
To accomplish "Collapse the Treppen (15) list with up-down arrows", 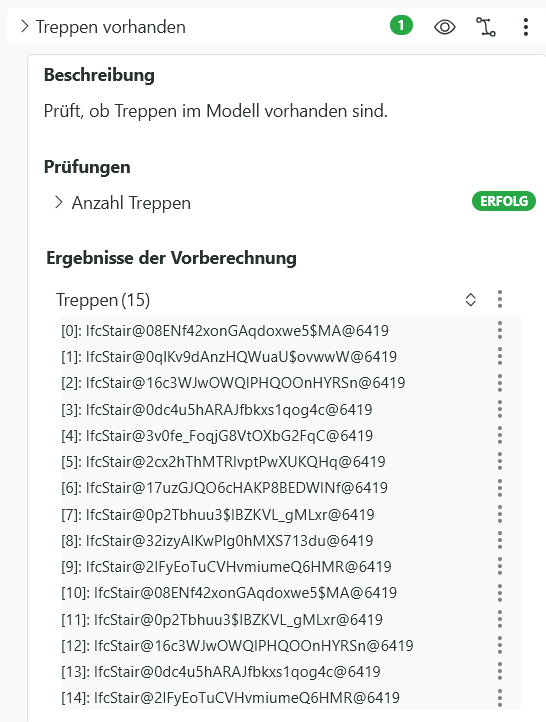I will [470, 300].
